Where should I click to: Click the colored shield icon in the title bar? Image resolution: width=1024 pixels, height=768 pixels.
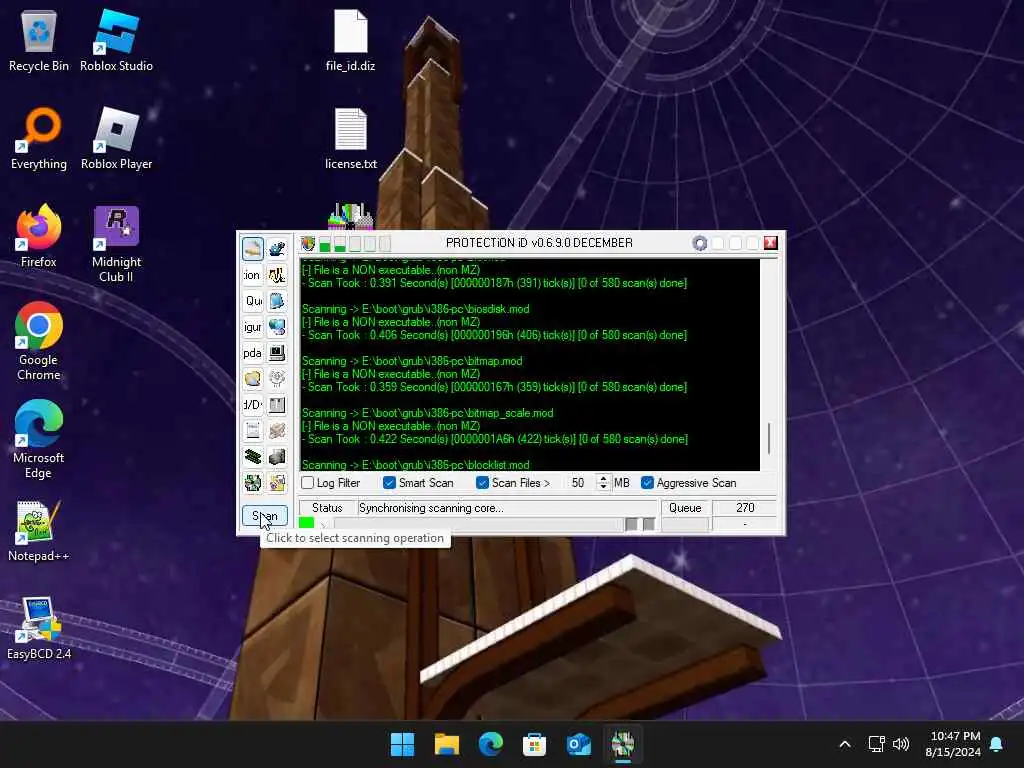tap(308, 244)
